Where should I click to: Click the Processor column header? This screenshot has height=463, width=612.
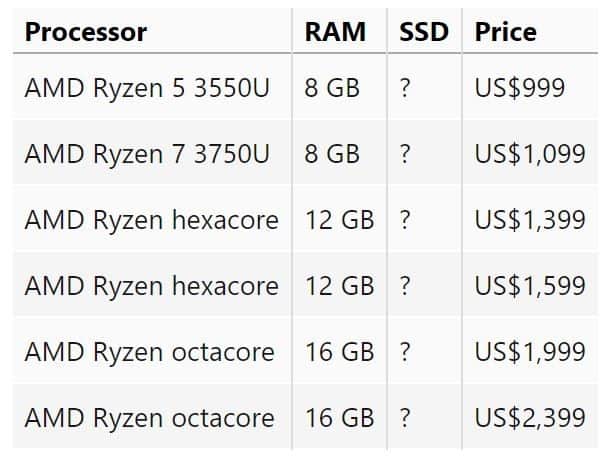tap(86, 32)
